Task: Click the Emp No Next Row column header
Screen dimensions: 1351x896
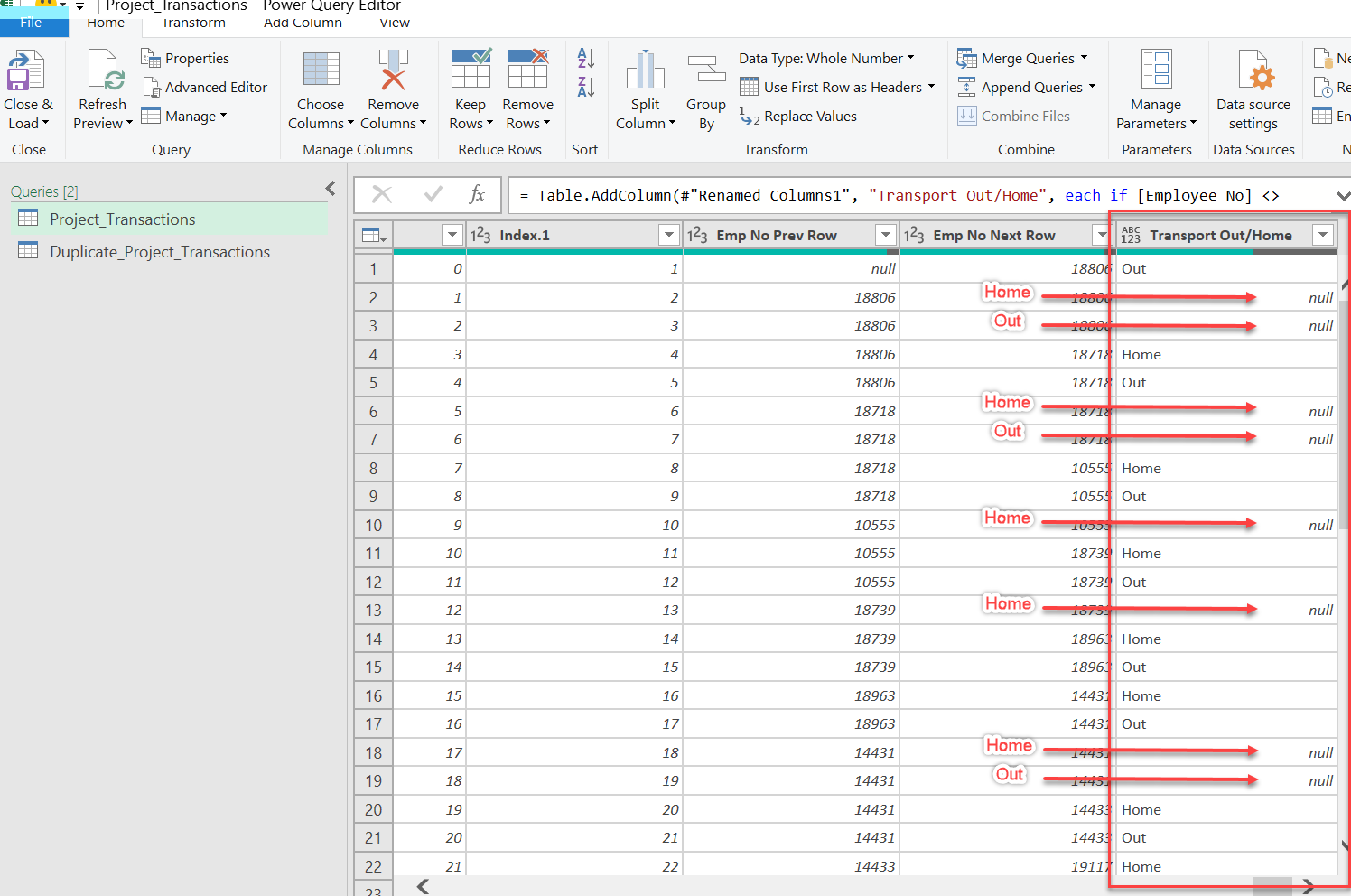Action: pyautogui.click(x=993, y=236)
